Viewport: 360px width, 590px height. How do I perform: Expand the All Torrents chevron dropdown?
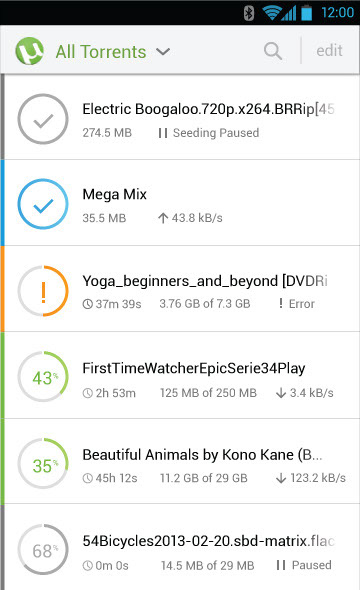[x=163, y=51]
